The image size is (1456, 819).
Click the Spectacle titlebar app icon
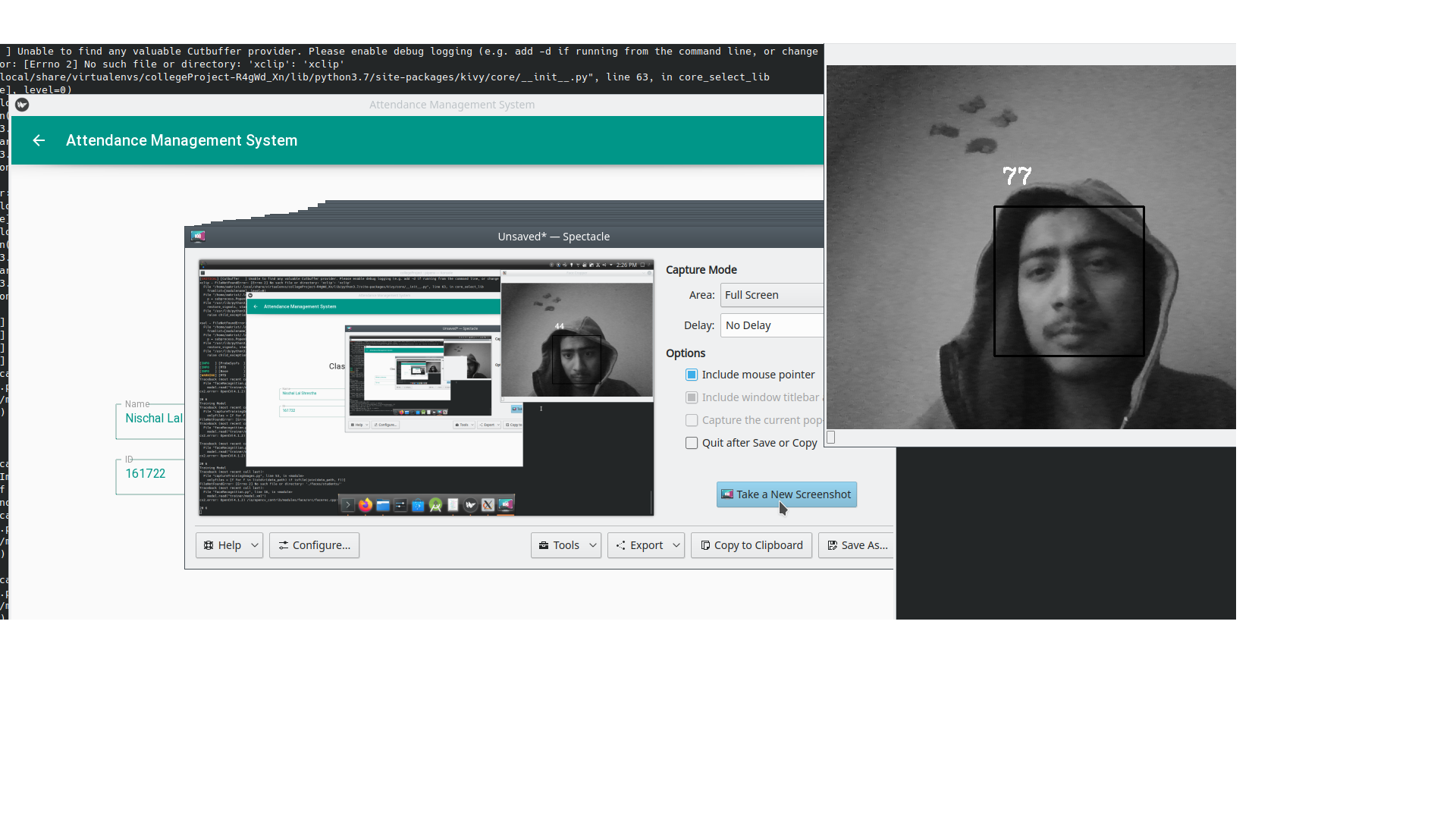(198, 237)
